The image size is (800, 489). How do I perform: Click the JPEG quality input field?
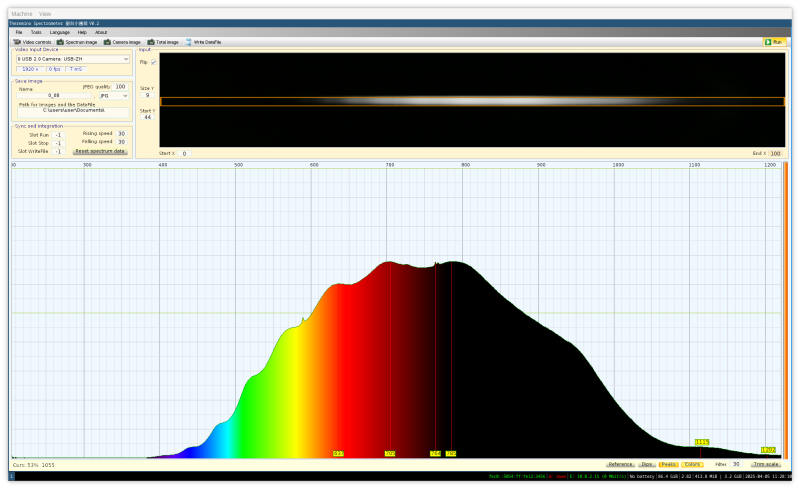pos(120,87)
